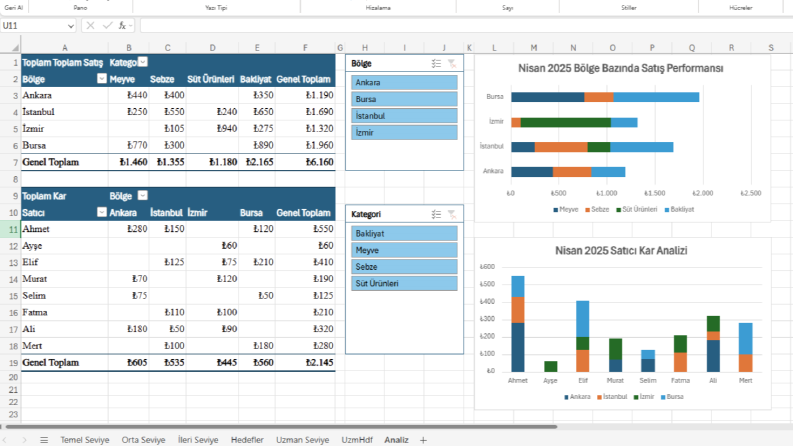Click the select-all corner triangle
Screen dimensions: 793x446
(x=15, y=48)
